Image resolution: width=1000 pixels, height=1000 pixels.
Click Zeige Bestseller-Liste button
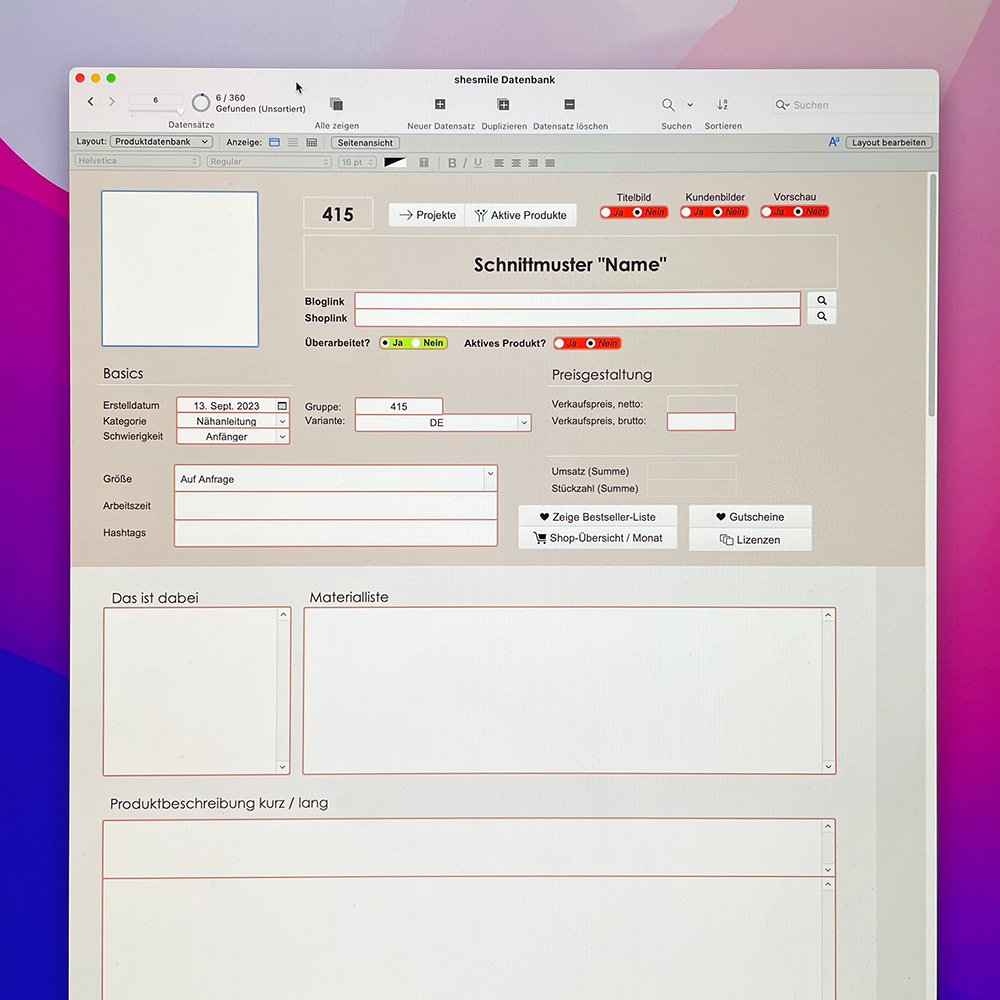[598, 517]
